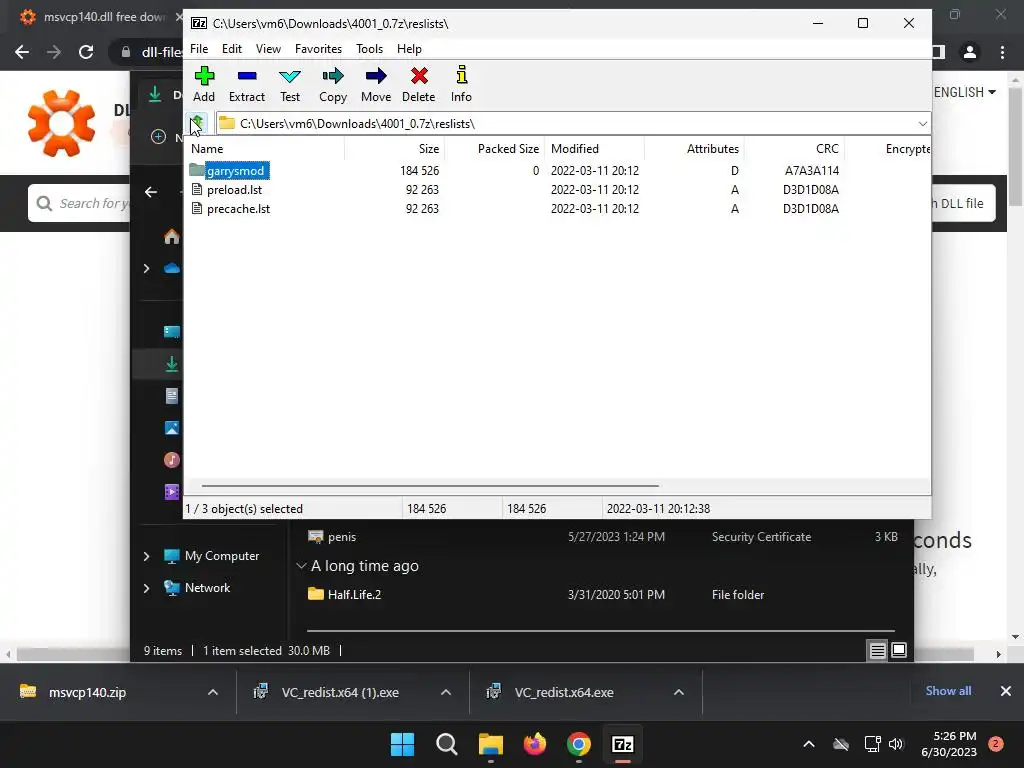Screen dimensions: 1024x768
Task: Open the Help menu
Action: click(409, 49)
